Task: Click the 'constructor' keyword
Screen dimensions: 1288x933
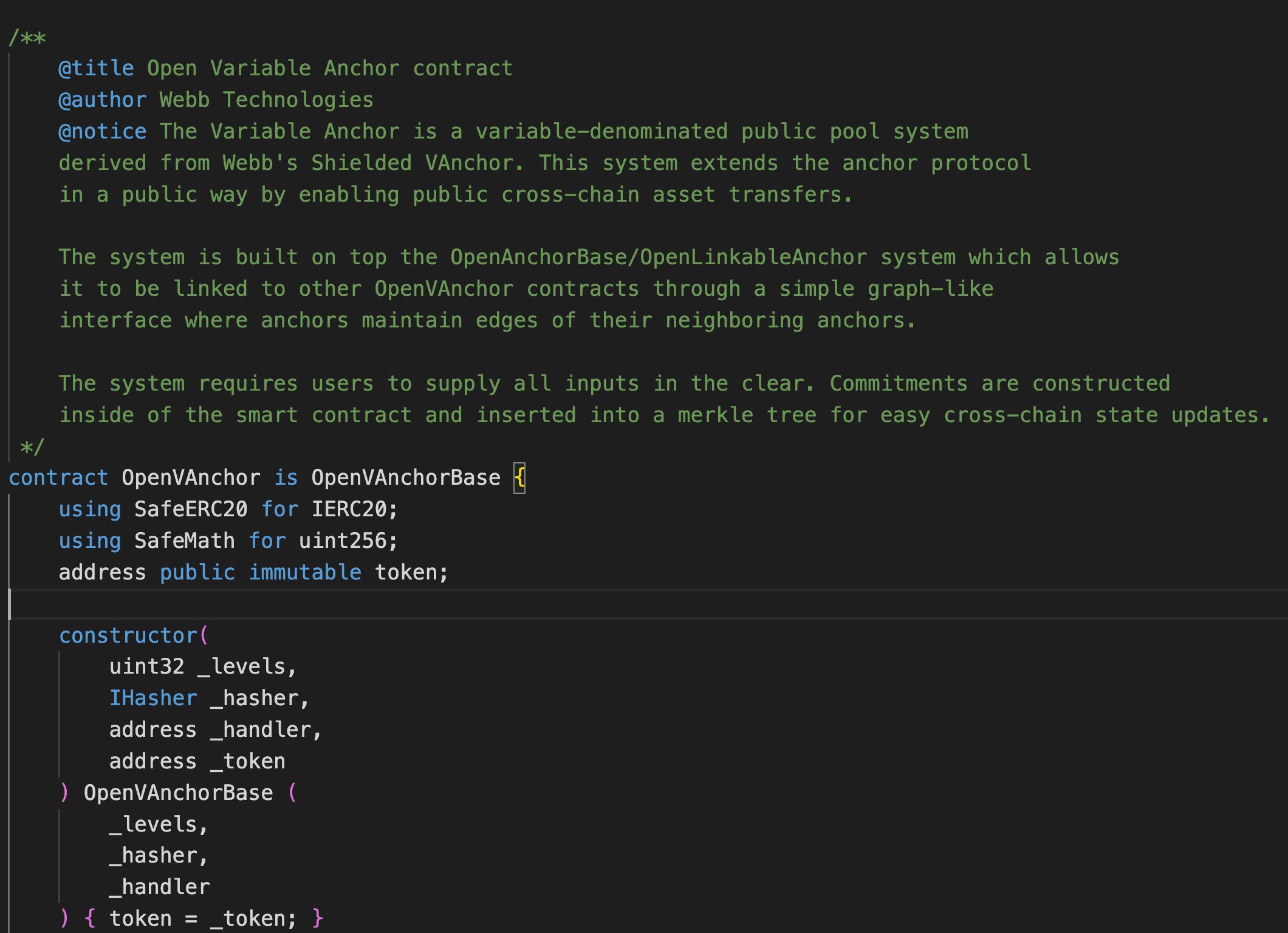Action: pyautogui.click(x=128, y=635)
